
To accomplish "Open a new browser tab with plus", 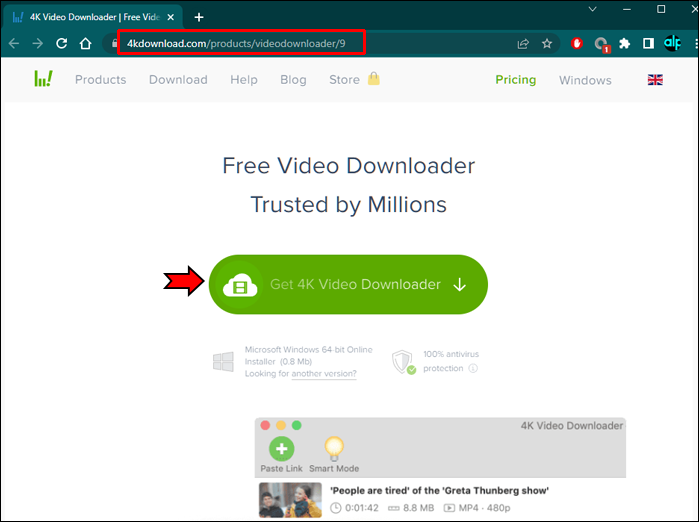I will (199, 17).
